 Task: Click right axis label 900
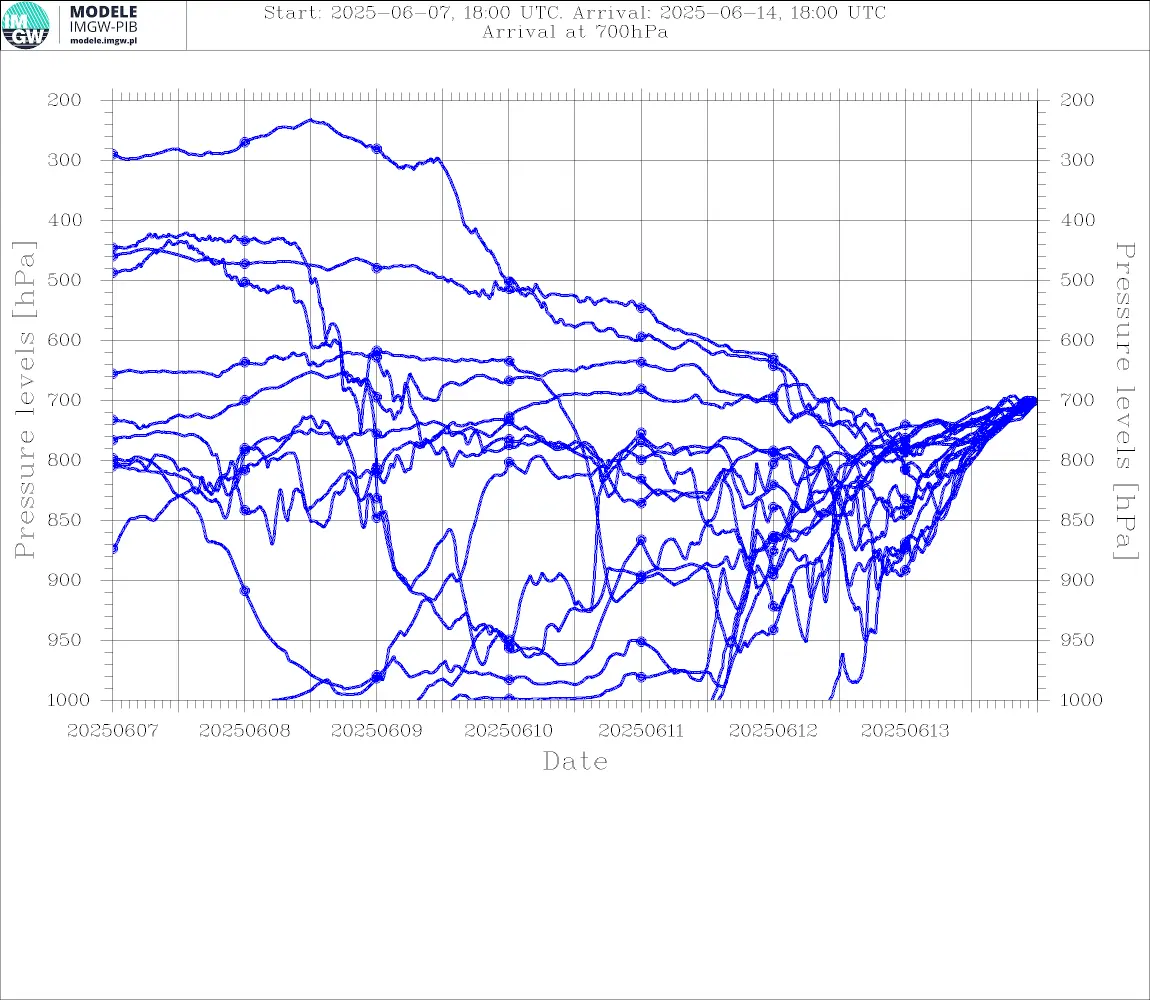(1077, 580)
